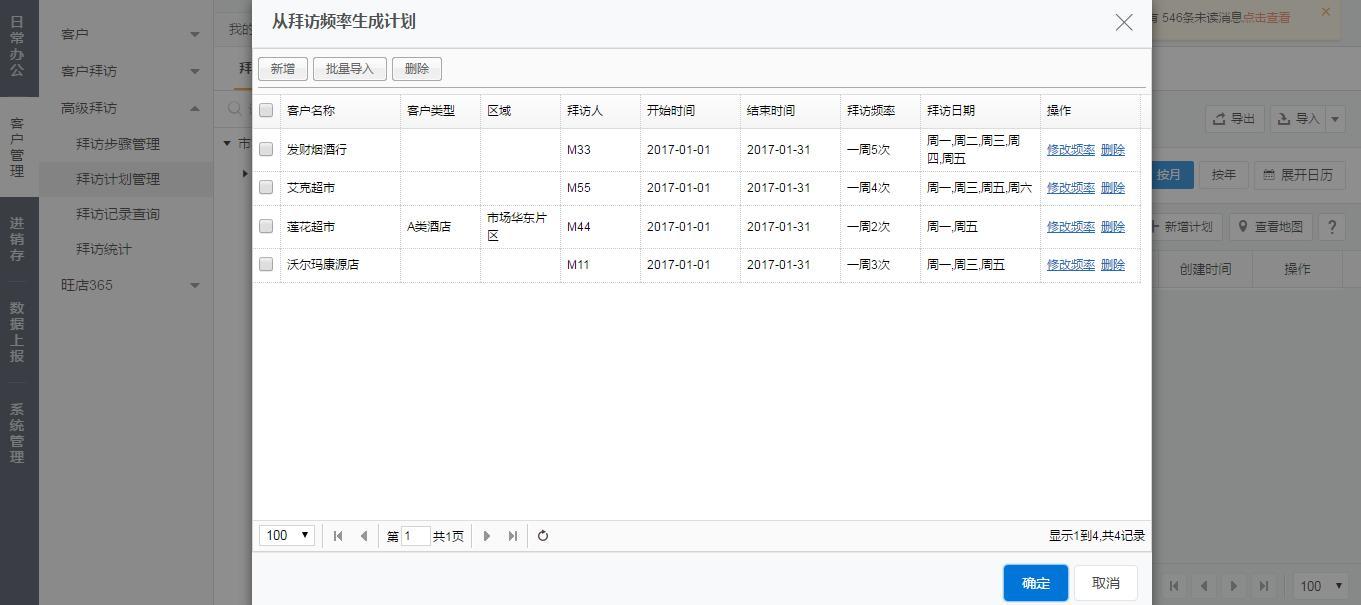Jump to last page in dialog pager

click(513, 536)
